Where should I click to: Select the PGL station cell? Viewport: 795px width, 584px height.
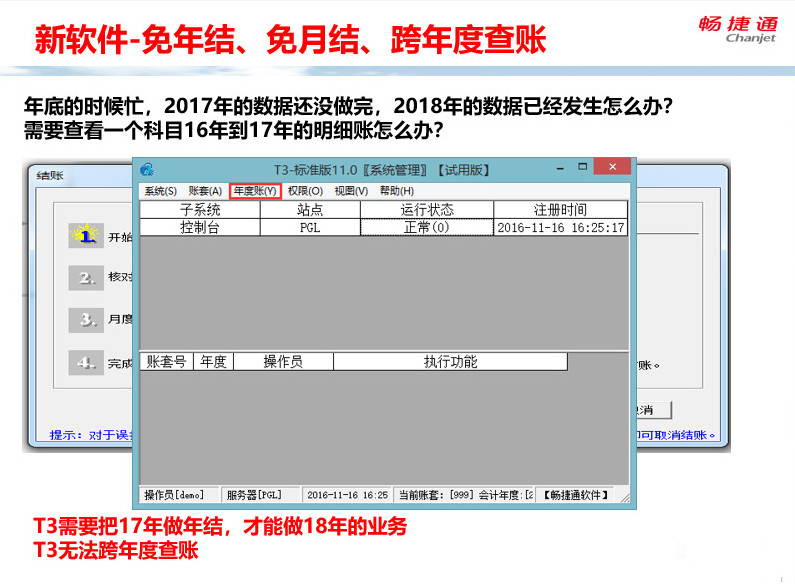[x=310, y=227]
